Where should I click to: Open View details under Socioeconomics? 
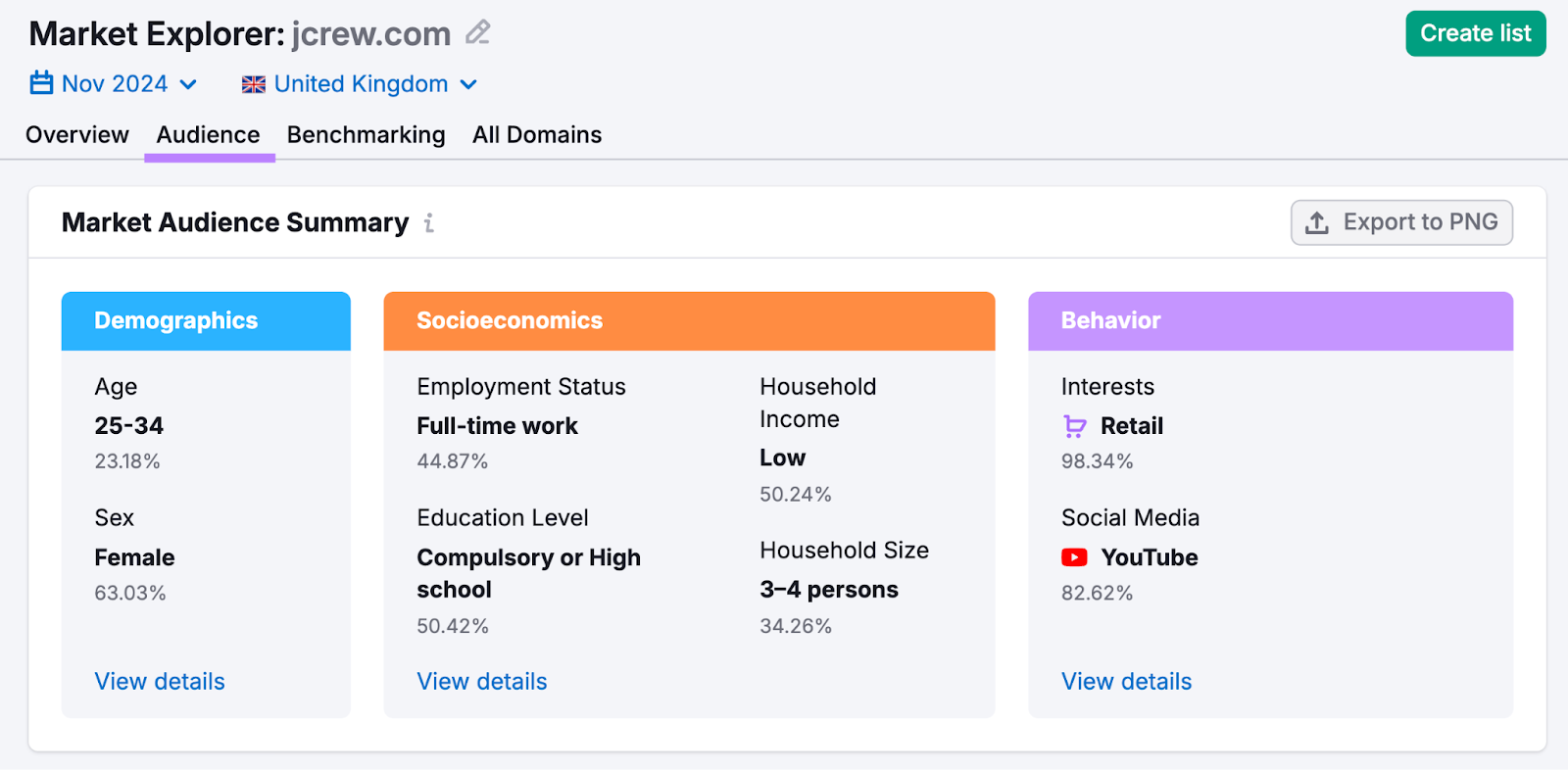(x=481, y=681)
